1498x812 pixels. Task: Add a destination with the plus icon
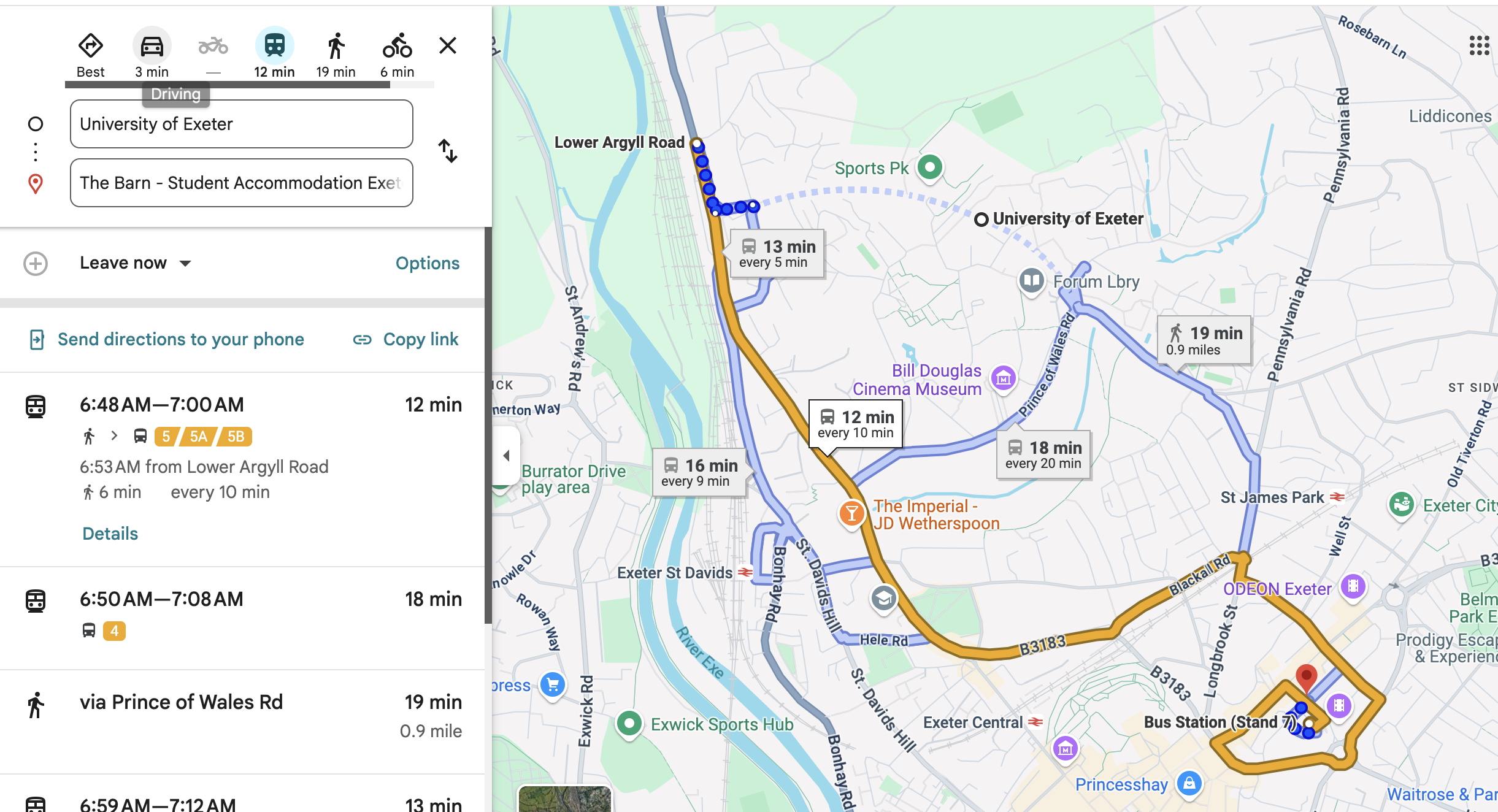click(x=36, y=264)
